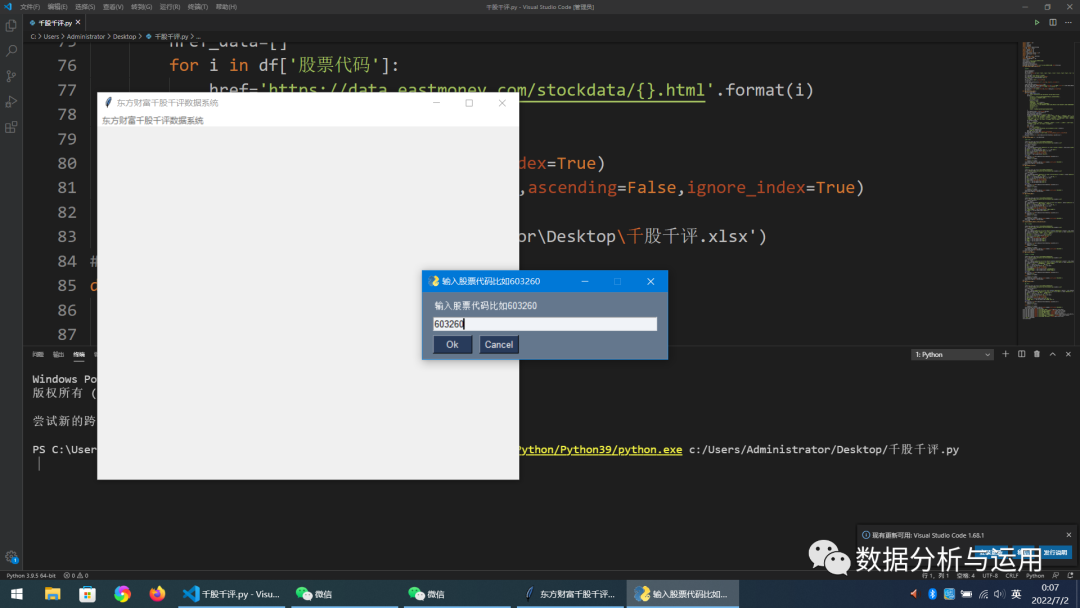1080x608 pixels.
Task: Click the Python language mode in status bar
Action: (1035, 576)
